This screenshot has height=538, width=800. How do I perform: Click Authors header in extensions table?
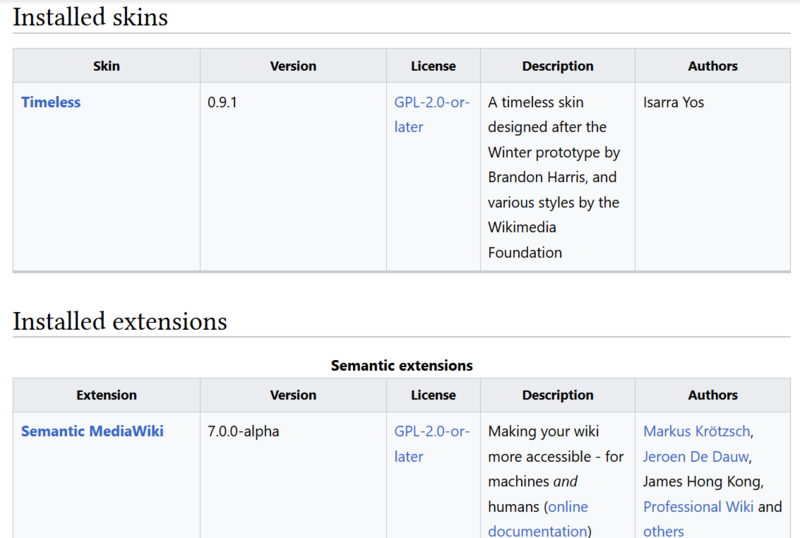tap(713, 395)
